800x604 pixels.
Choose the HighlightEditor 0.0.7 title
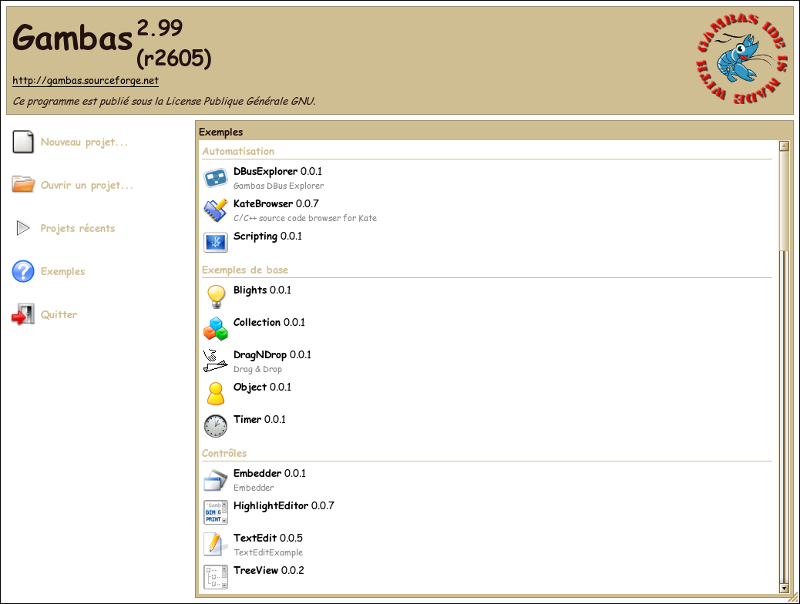(x=284, y=506)
